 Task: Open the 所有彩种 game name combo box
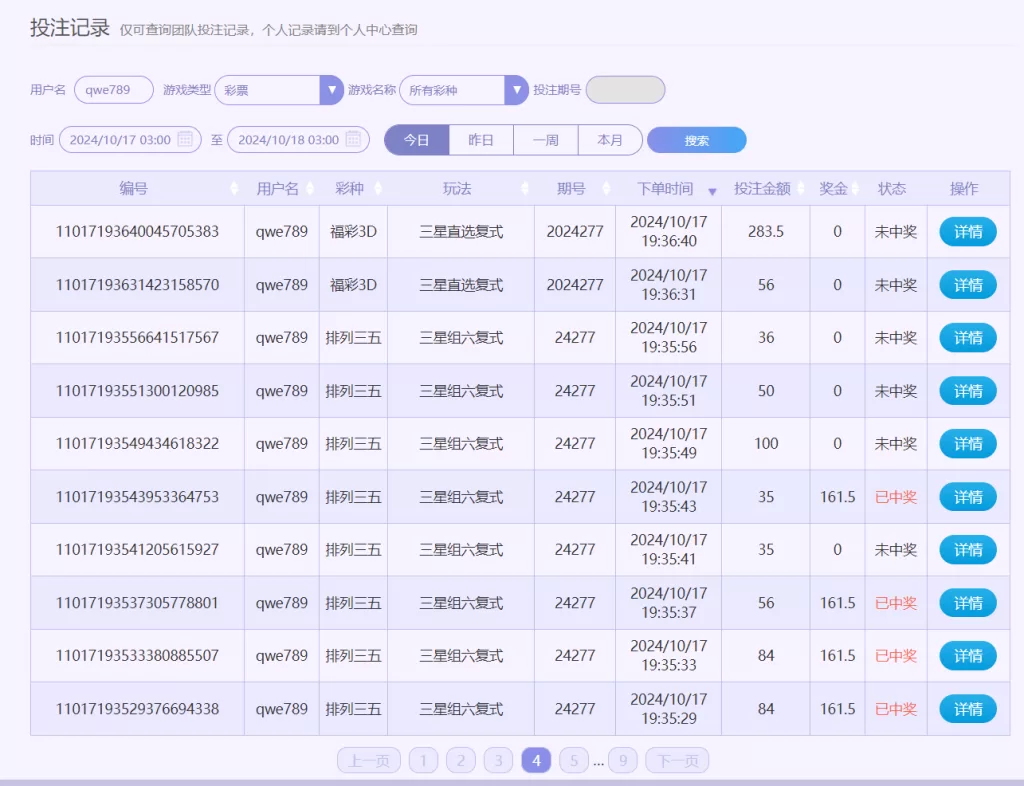[x=464, y=90]
